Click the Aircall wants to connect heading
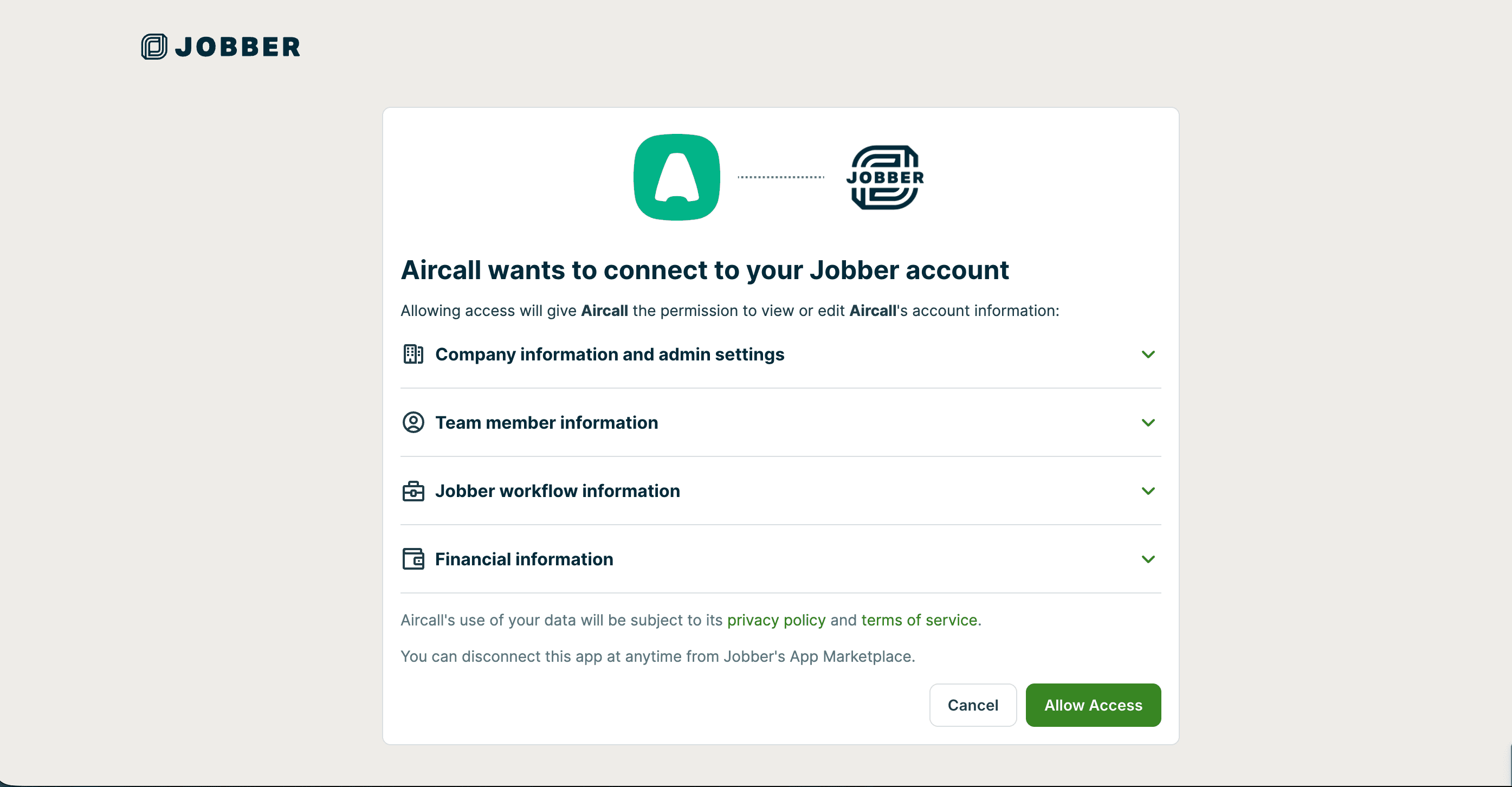Screen dimensions: 1512x787 point(705,270)
